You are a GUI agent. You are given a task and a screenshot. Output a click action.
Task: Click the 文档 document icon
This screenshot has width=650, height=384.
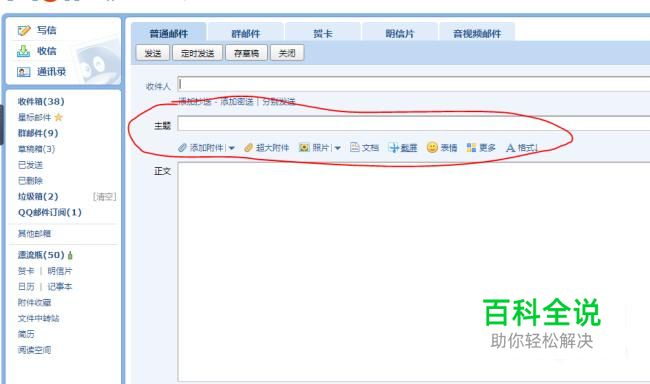tap(354, 147)
